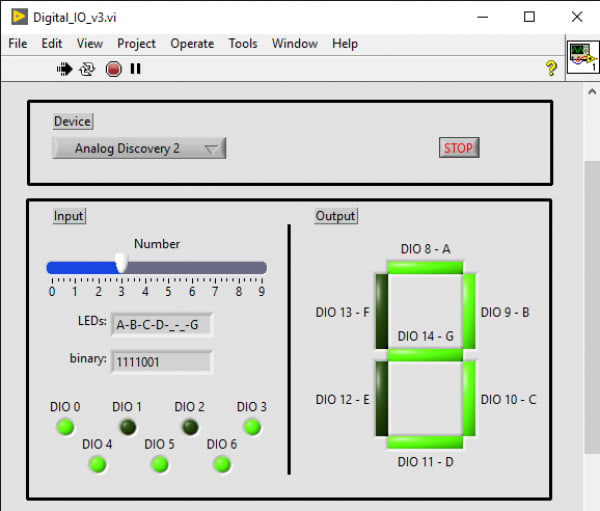Screen dimensions: 600x511
Task: Click the DIO 14 - G label
Action: (x=425, y=336)
